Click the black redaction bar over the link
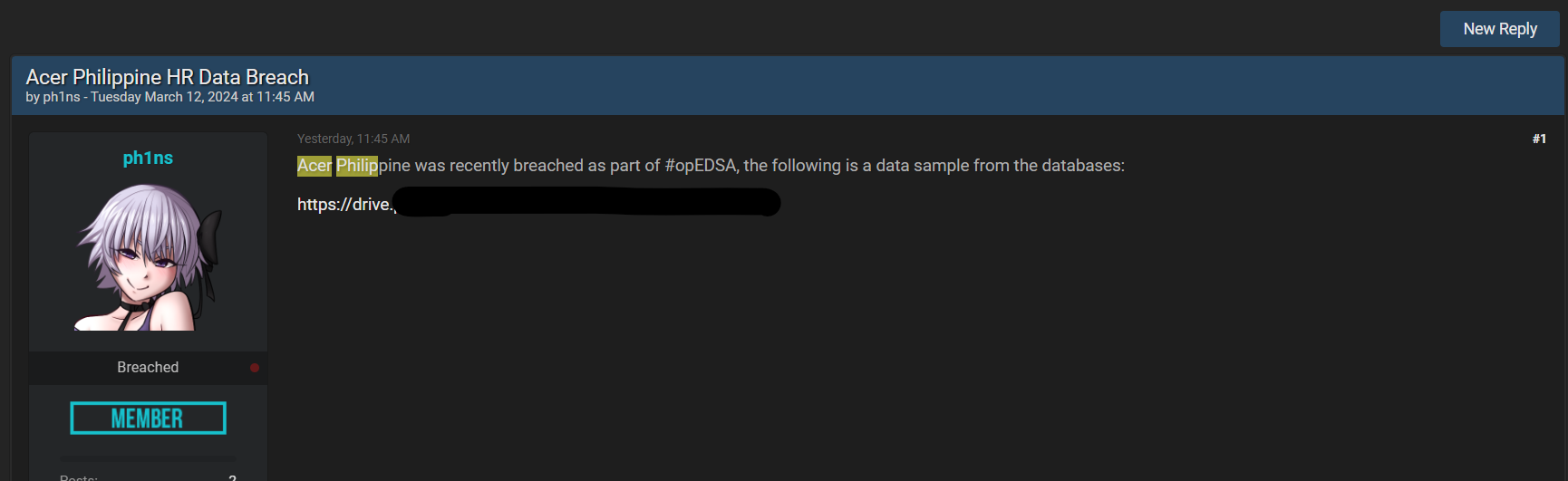This screenshot has height=481, width=1568. tap(589, 203)
